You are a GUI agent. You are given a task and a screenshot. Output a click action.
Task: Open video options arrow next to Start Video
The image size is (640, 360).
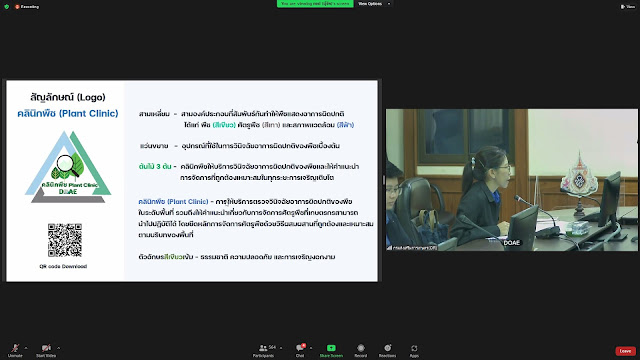[58, 348]
